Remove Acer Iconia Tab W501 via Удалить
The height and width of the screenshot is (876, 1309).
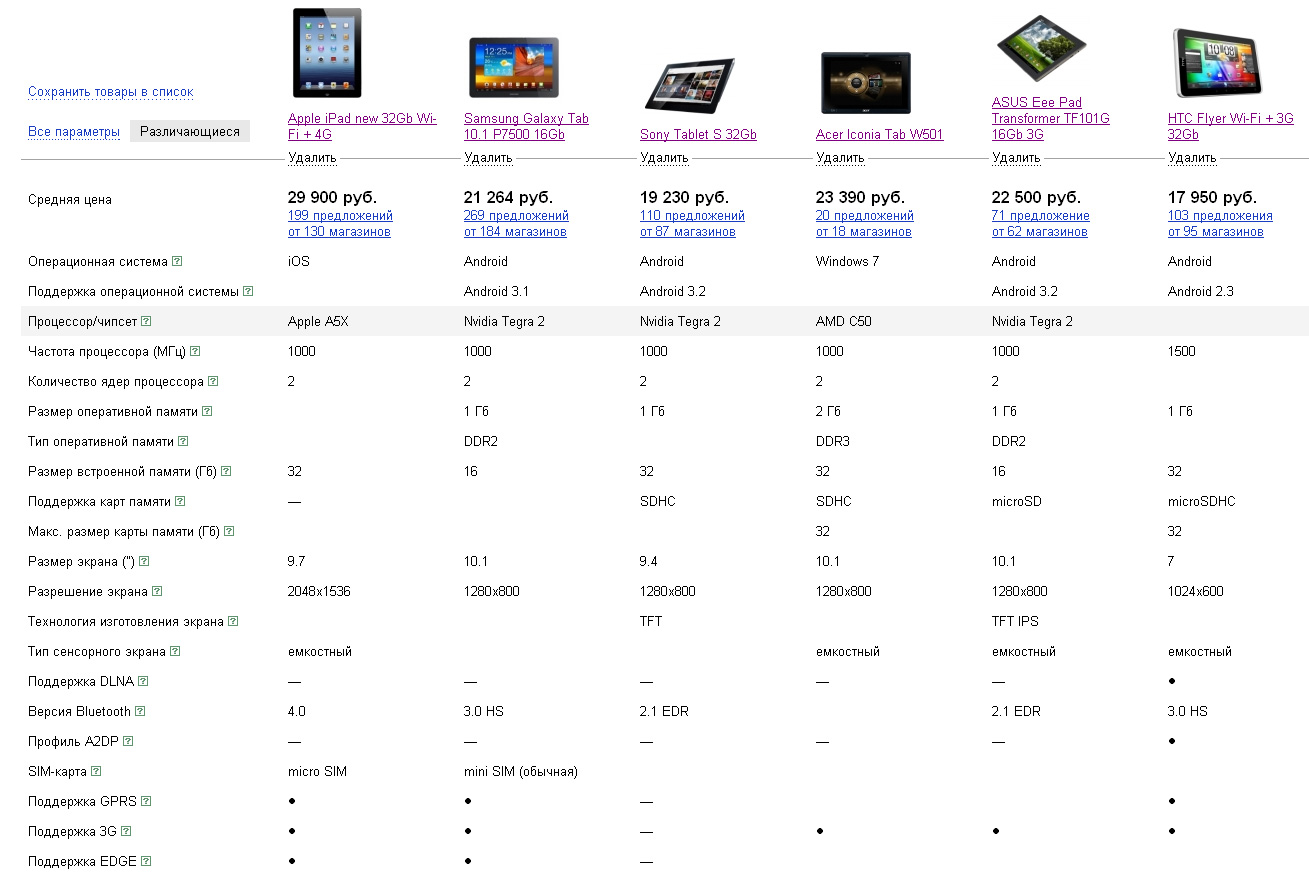[x=840, y=158]
